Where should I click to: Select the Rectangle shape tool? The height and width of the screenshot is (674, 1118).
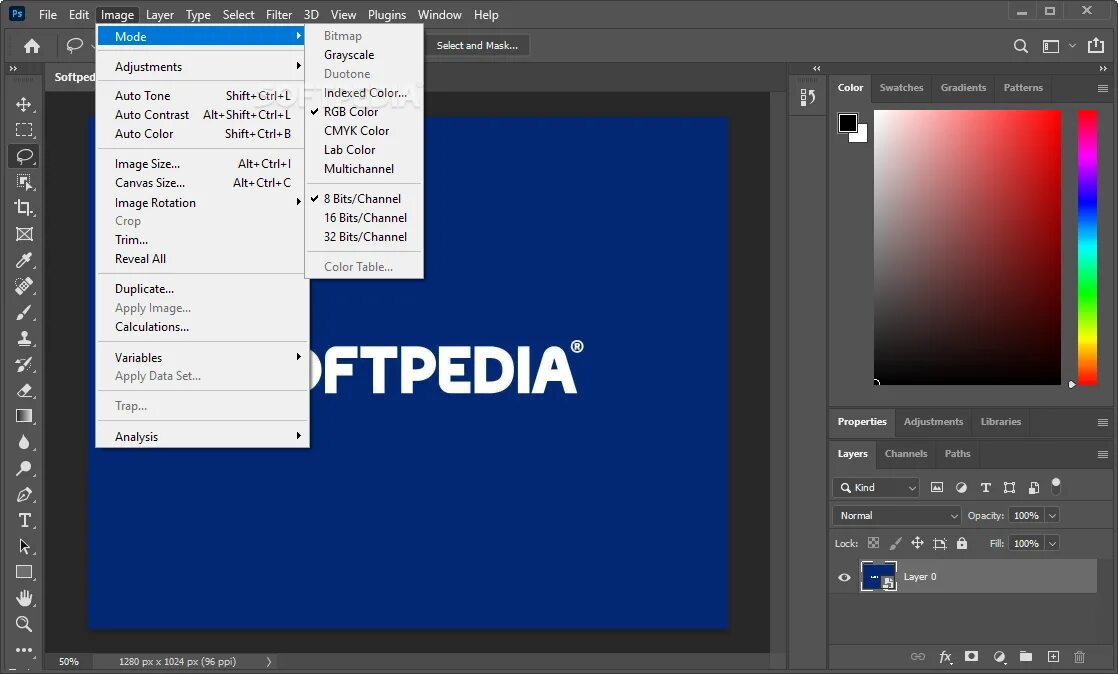[x=24, y=572]
